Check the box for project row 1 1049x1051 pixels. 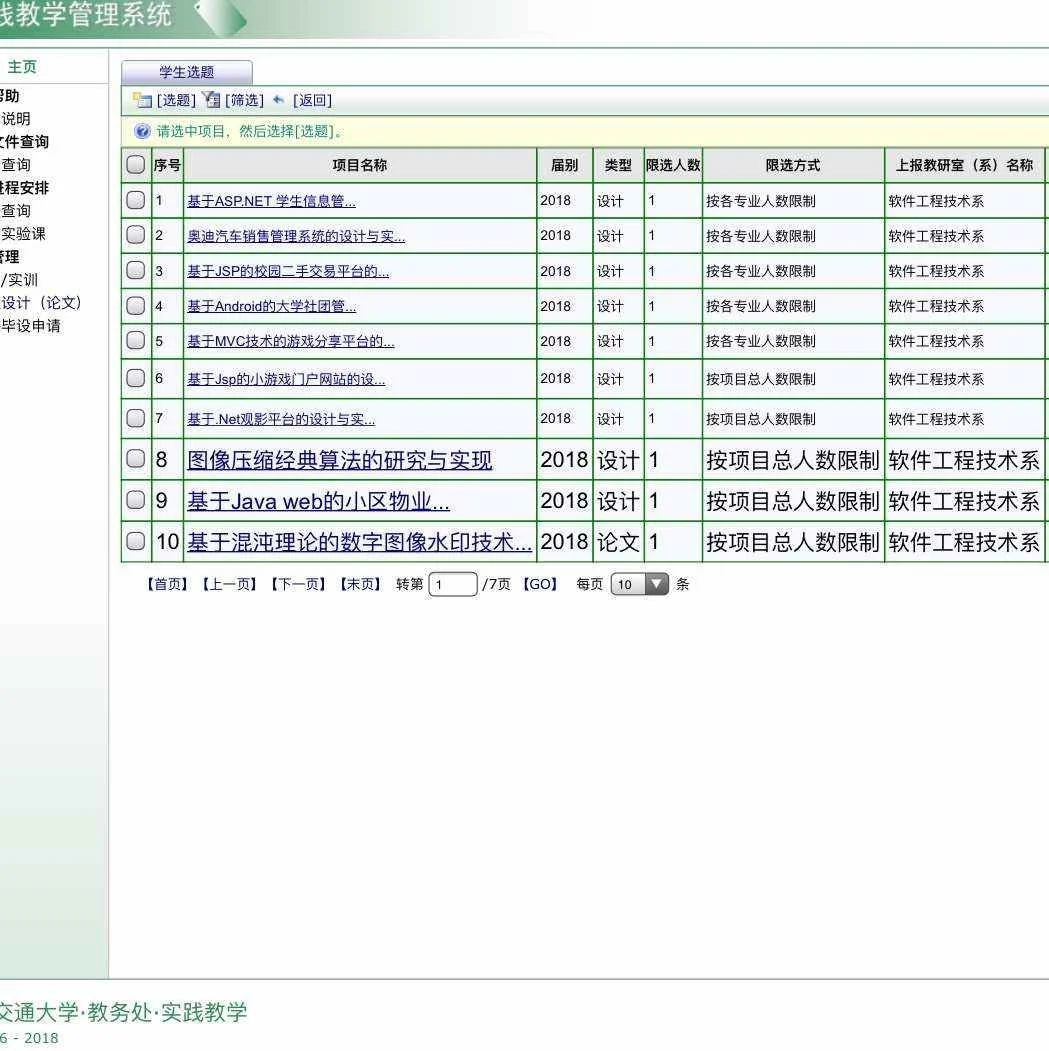click(135, 200)
